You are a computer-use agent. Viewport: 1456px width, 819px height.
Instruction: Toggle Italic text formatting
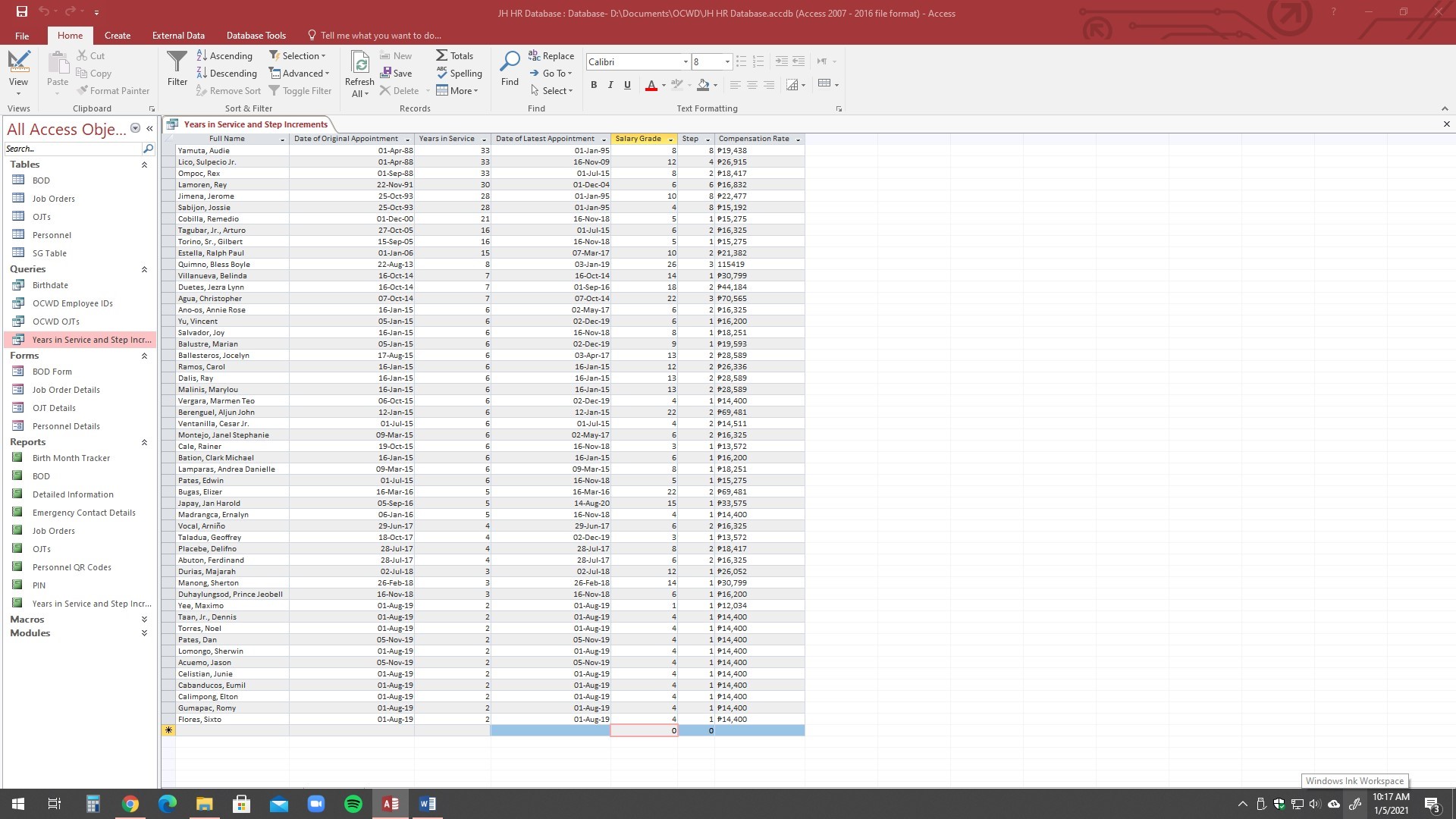tap(610, 85)
